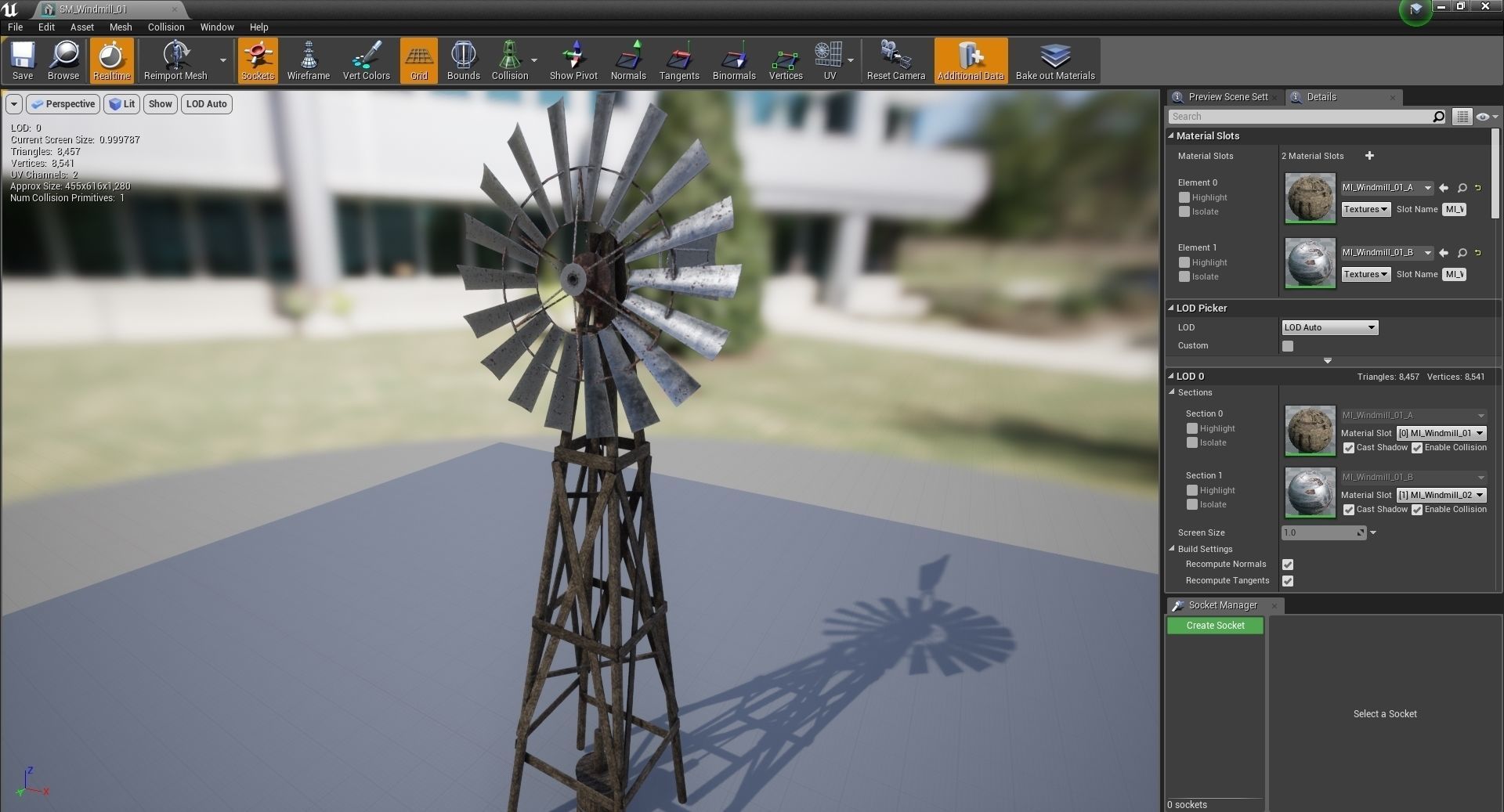Toggle Additional Data overlay
The image size is (1504, 812).
pos(971,60)
